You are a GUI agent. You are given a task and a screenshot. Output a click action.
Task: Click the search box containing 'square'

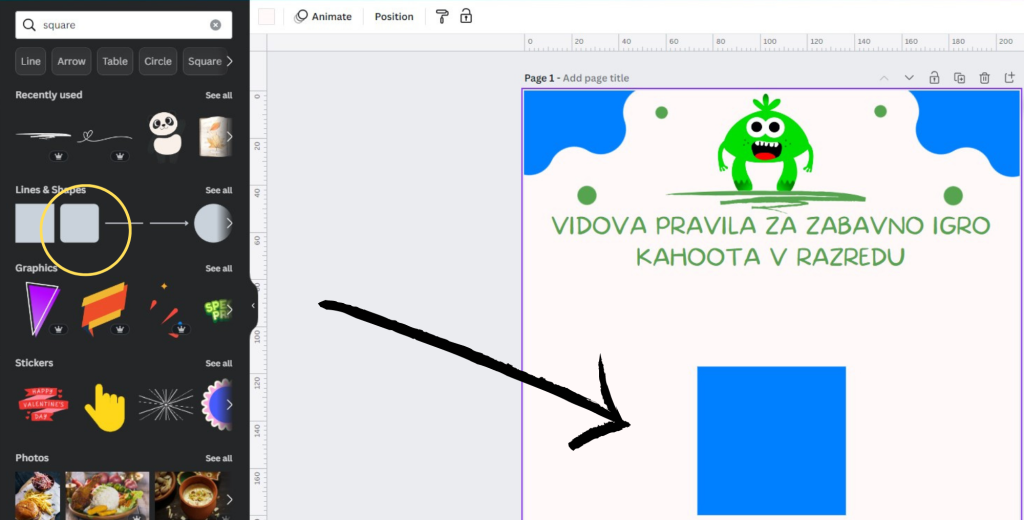[123, 25]
